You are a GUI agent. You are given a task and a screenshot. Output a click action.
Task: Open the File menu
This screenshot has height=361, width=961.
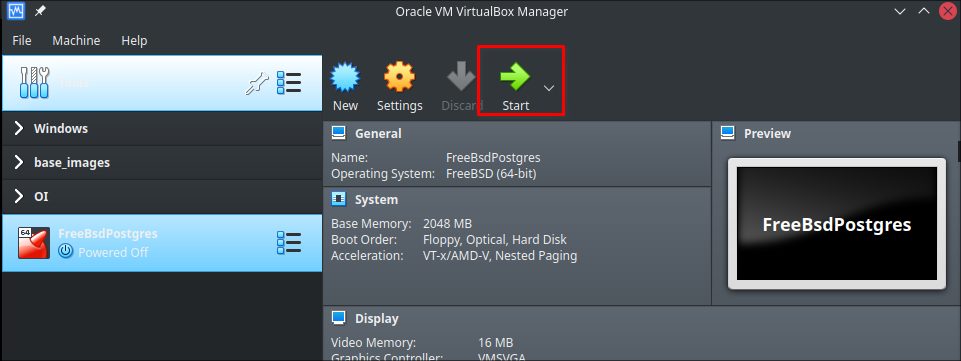21,40
